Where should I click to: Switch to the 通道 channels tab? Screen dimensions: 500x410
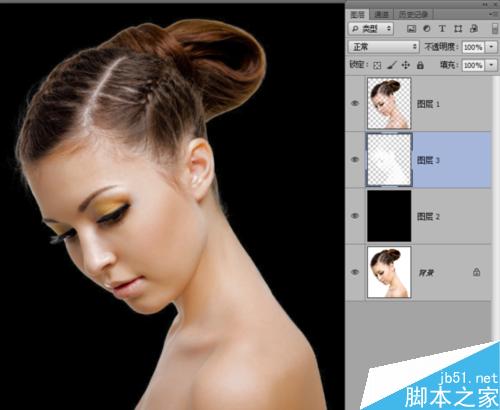(381, 14)
